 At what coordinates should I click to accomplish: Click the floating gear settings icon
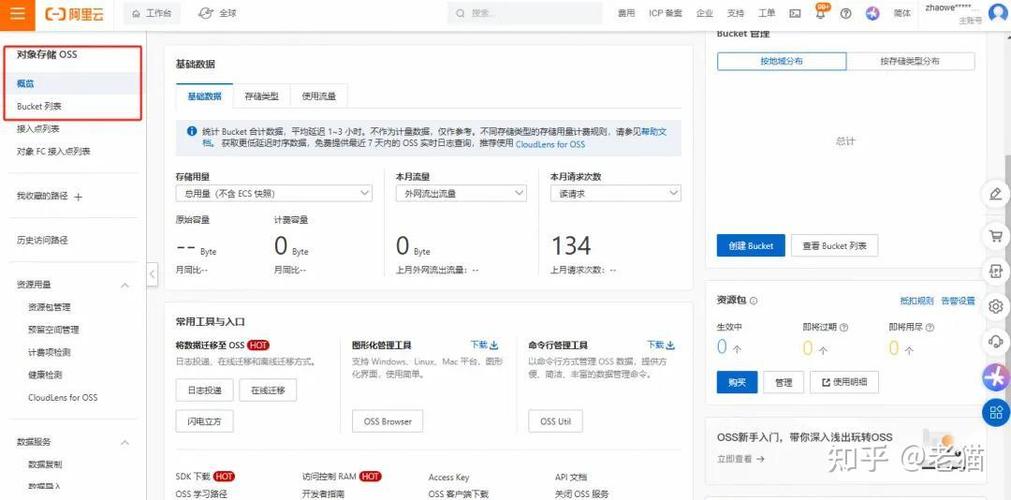[996, 306]
